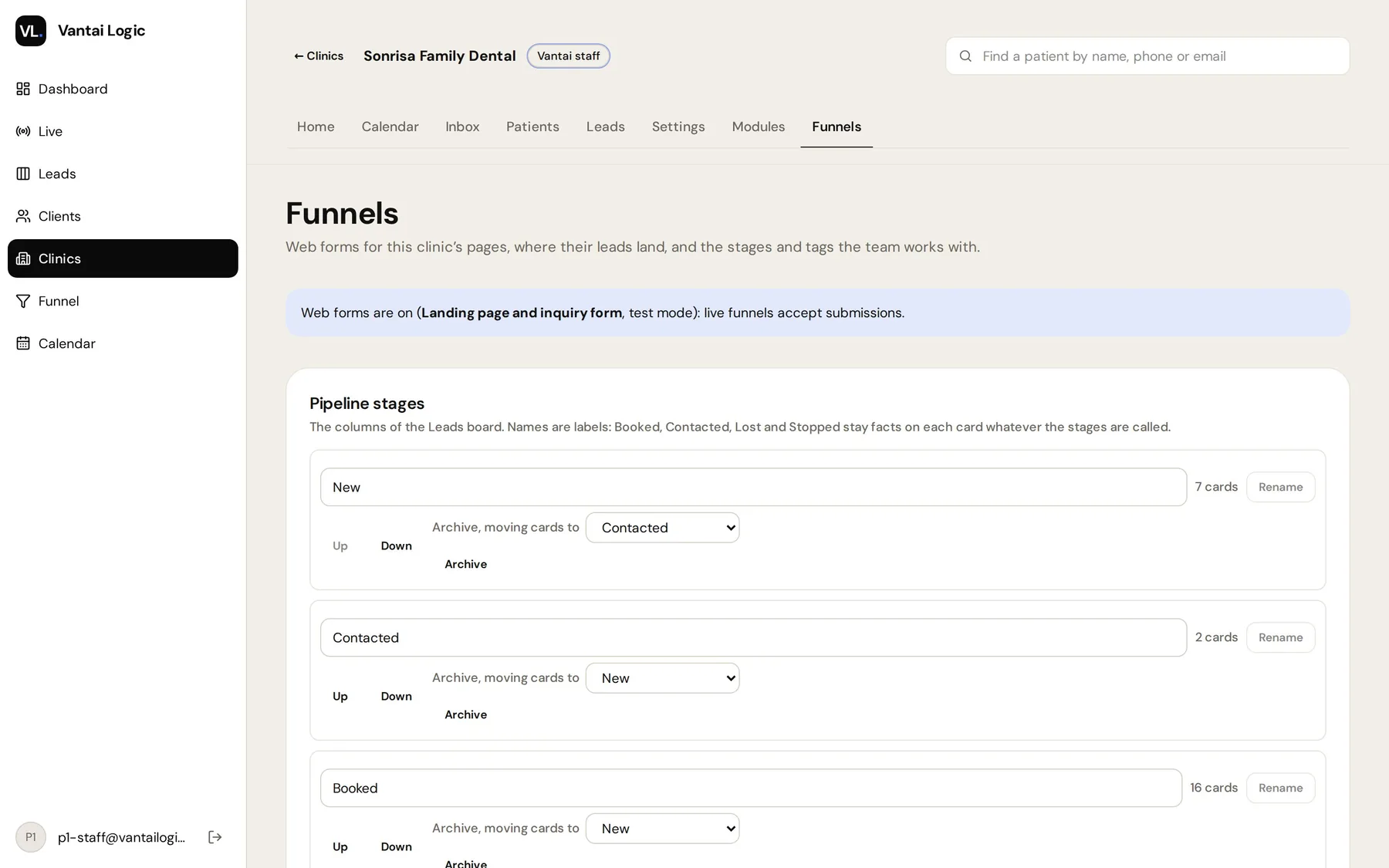Click the Live broadcast icon in sidebar
1389x868 pixels.
point(23,131)
